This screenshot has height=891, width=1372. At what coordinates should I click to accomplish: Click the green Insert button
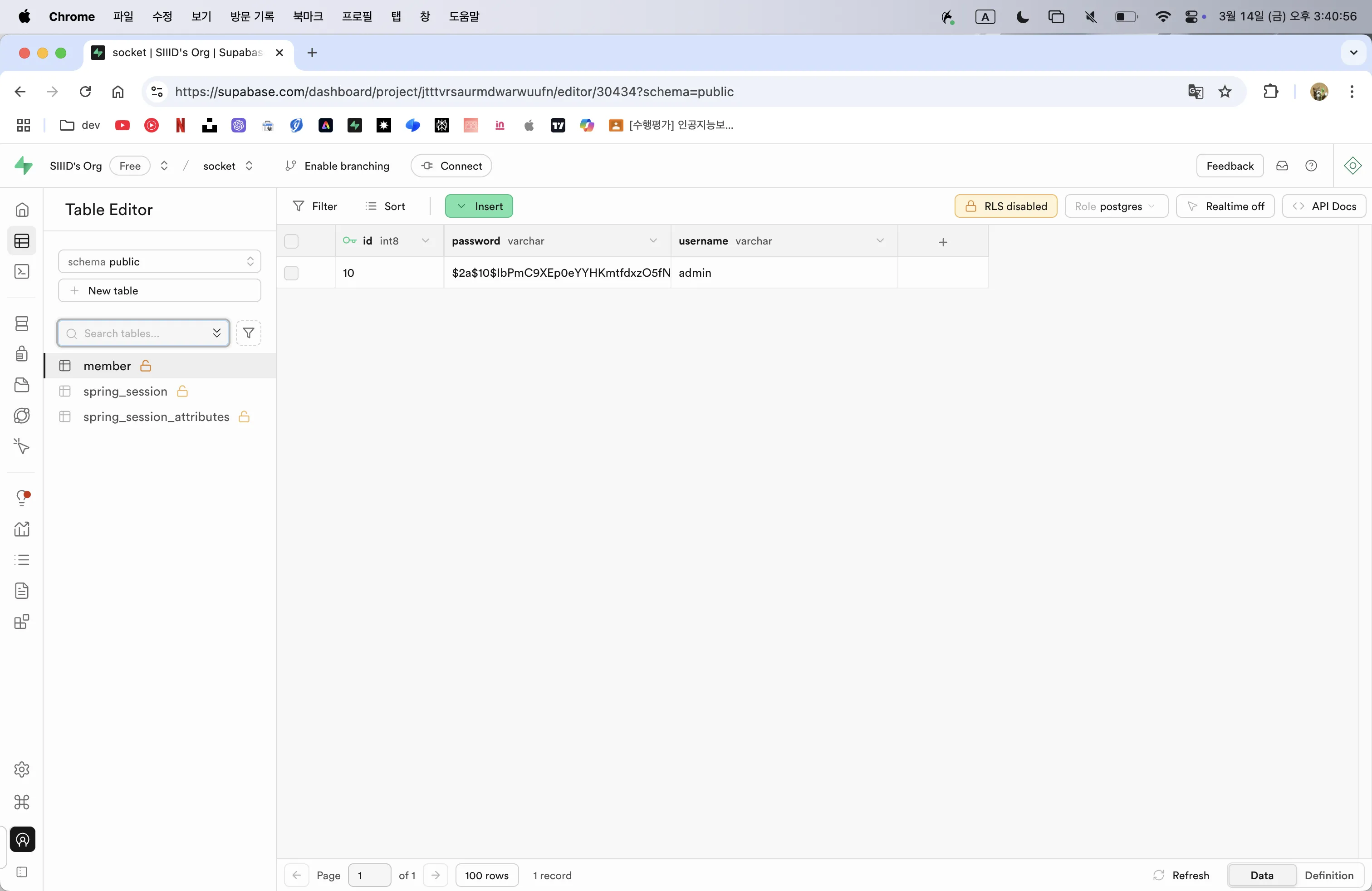(479, 206)
